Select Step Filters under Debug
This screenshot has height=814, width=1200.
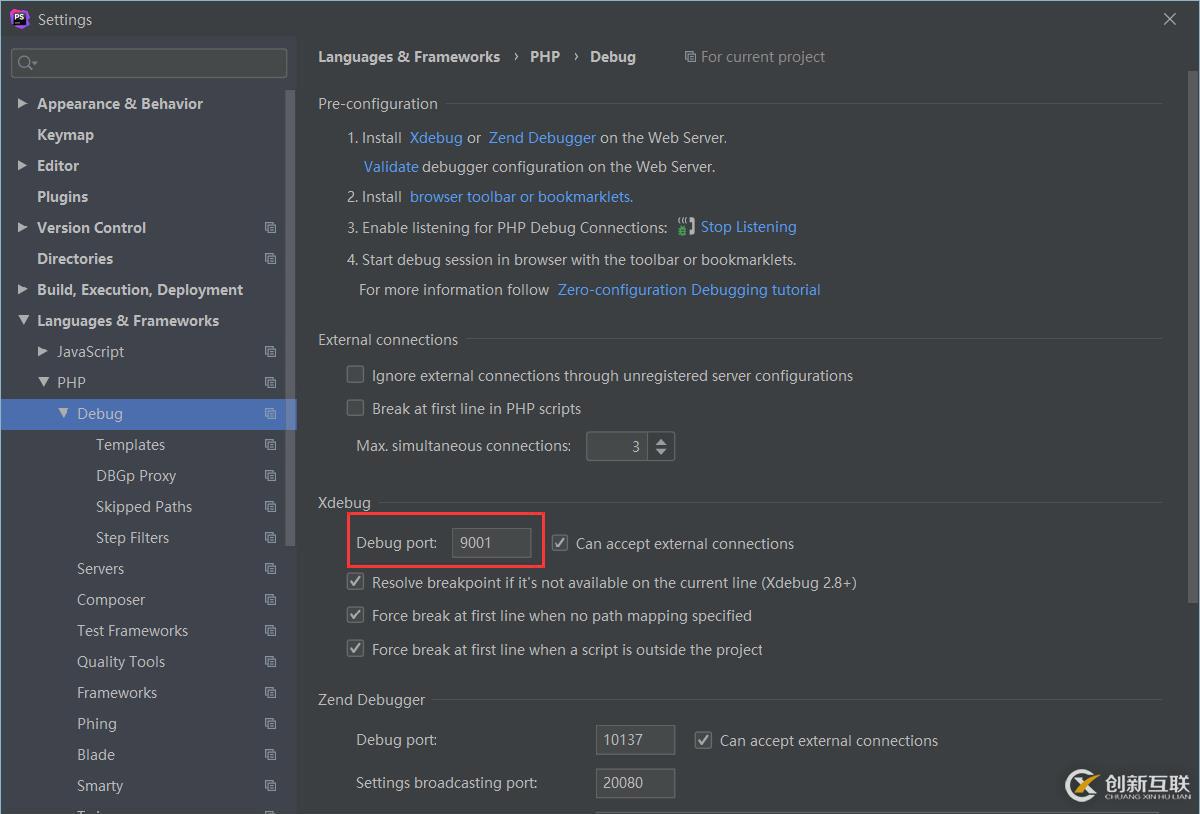132,538
